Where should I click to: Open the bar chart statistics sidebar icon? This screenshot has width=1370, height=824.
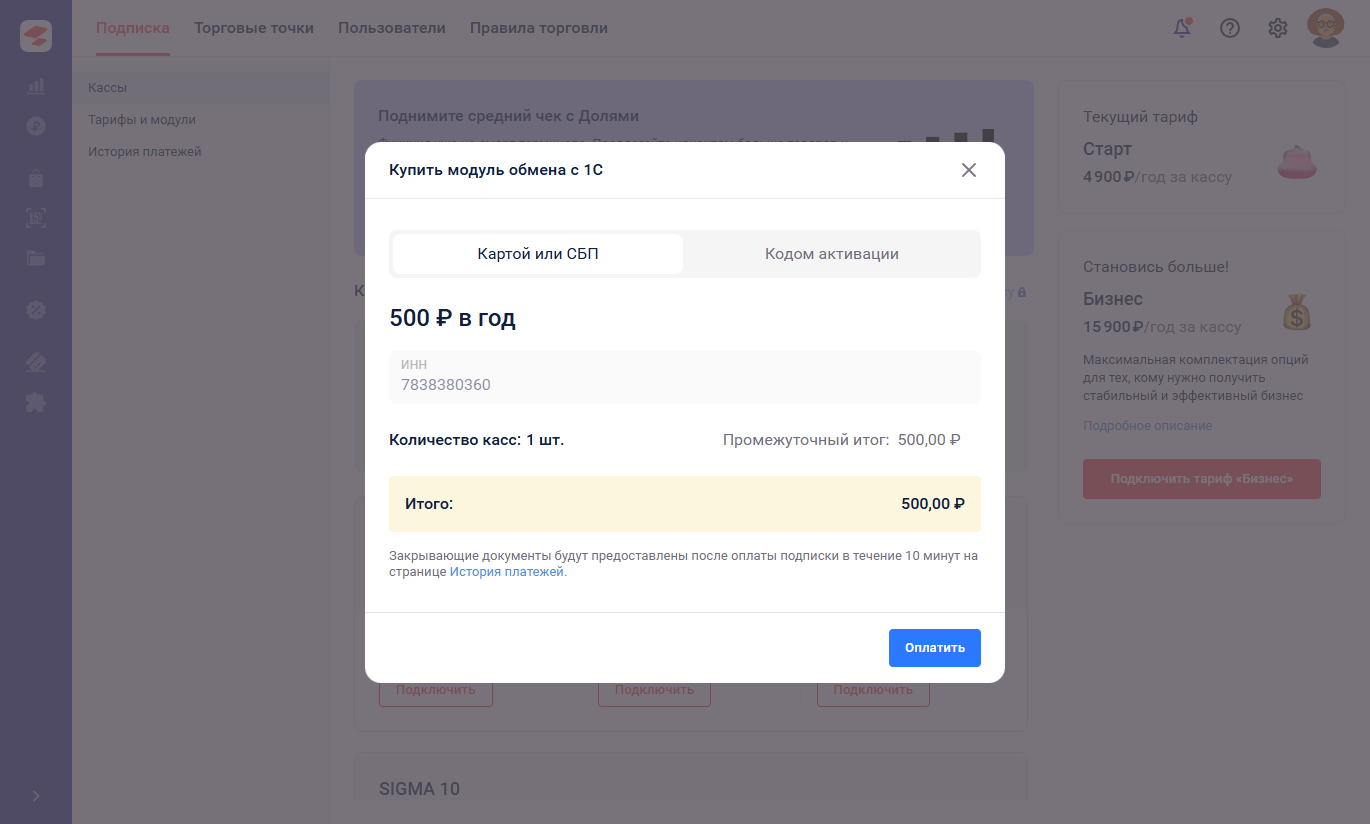click(x=36, y=86)
